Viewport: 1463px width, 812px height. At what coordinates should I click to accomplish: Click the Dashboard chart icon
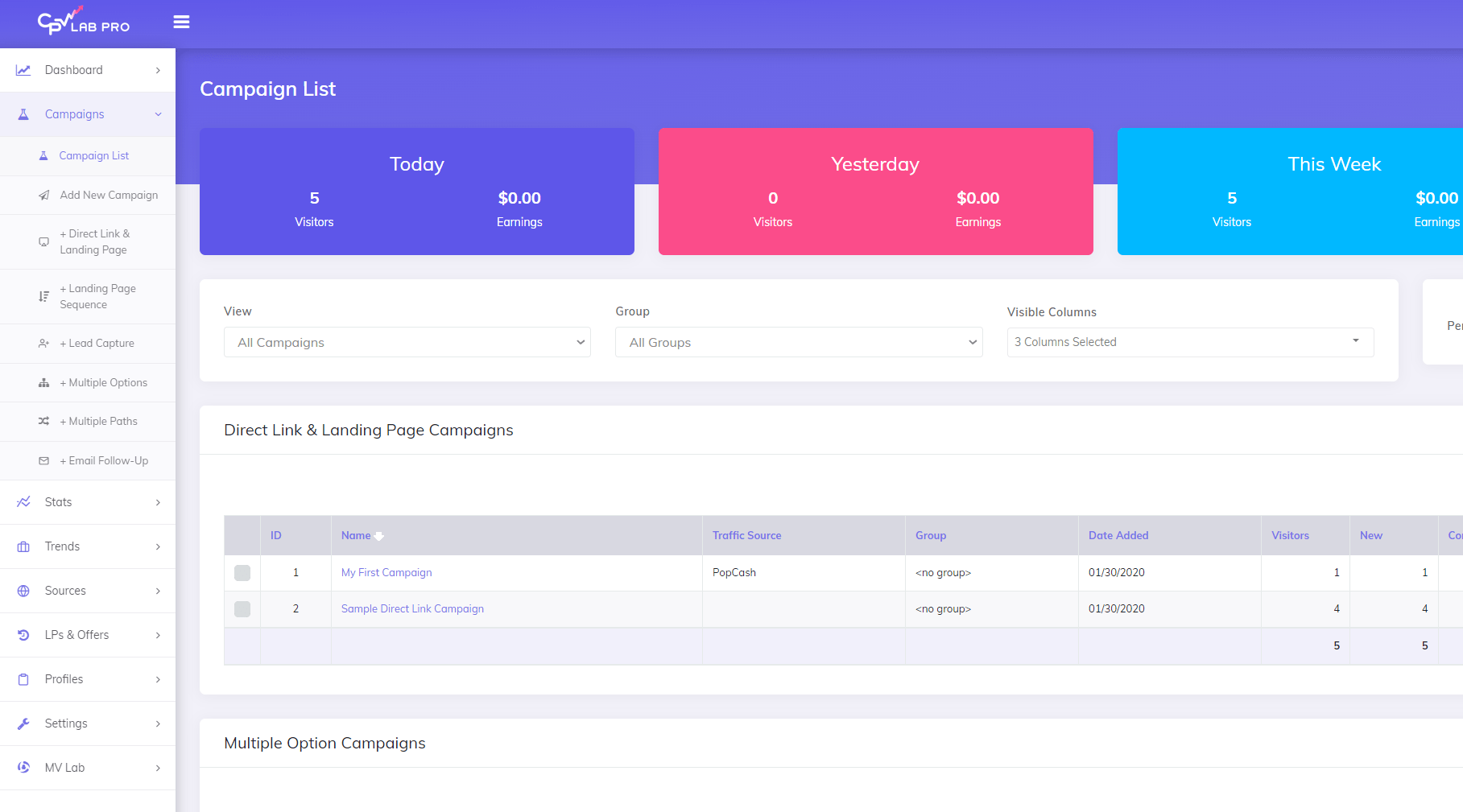pyautogui.click(x=23, y=70)
